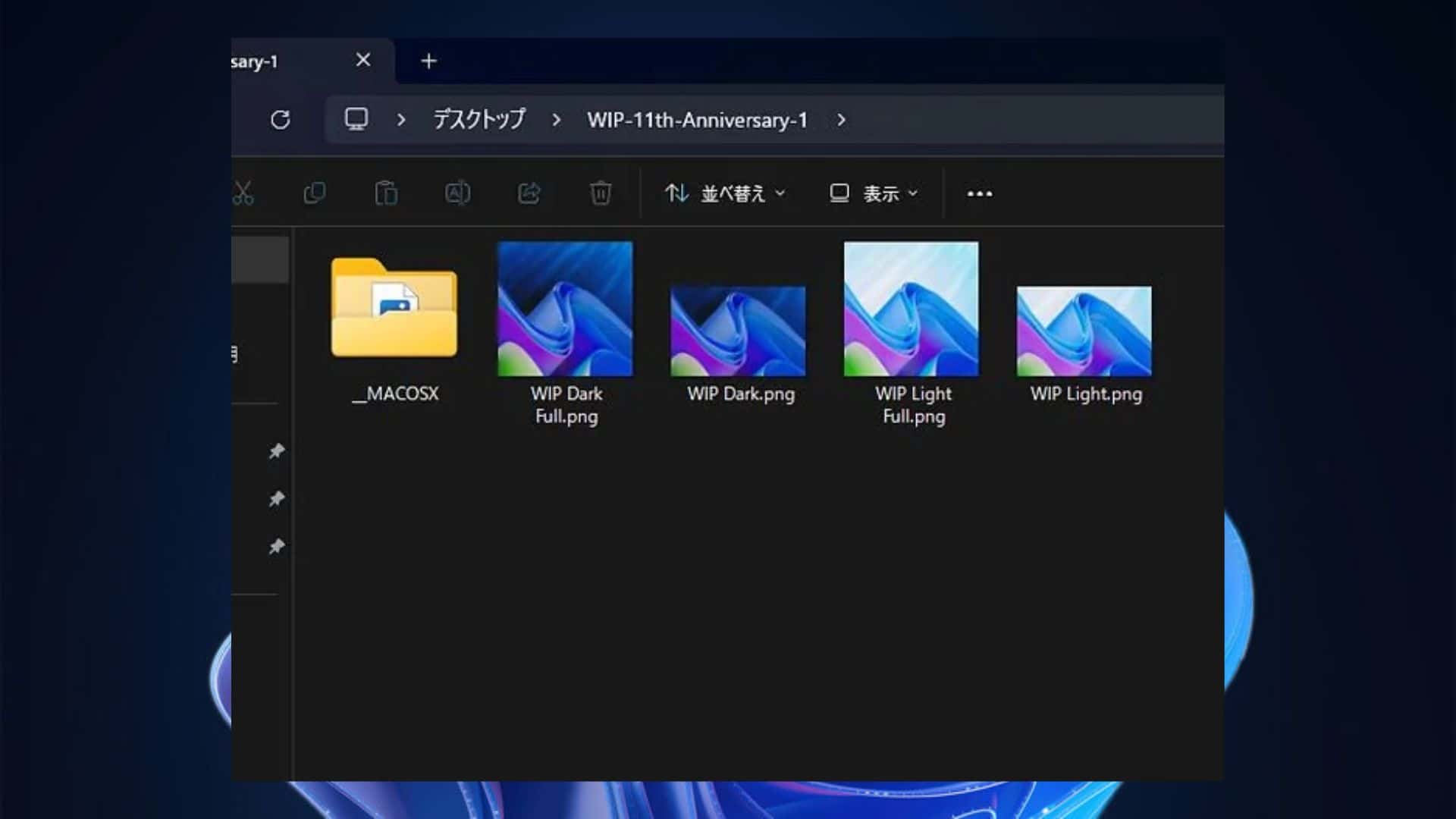The image size is (1456, 819).
Task: Click the This PC monitor icon
Action: [356, 119]
